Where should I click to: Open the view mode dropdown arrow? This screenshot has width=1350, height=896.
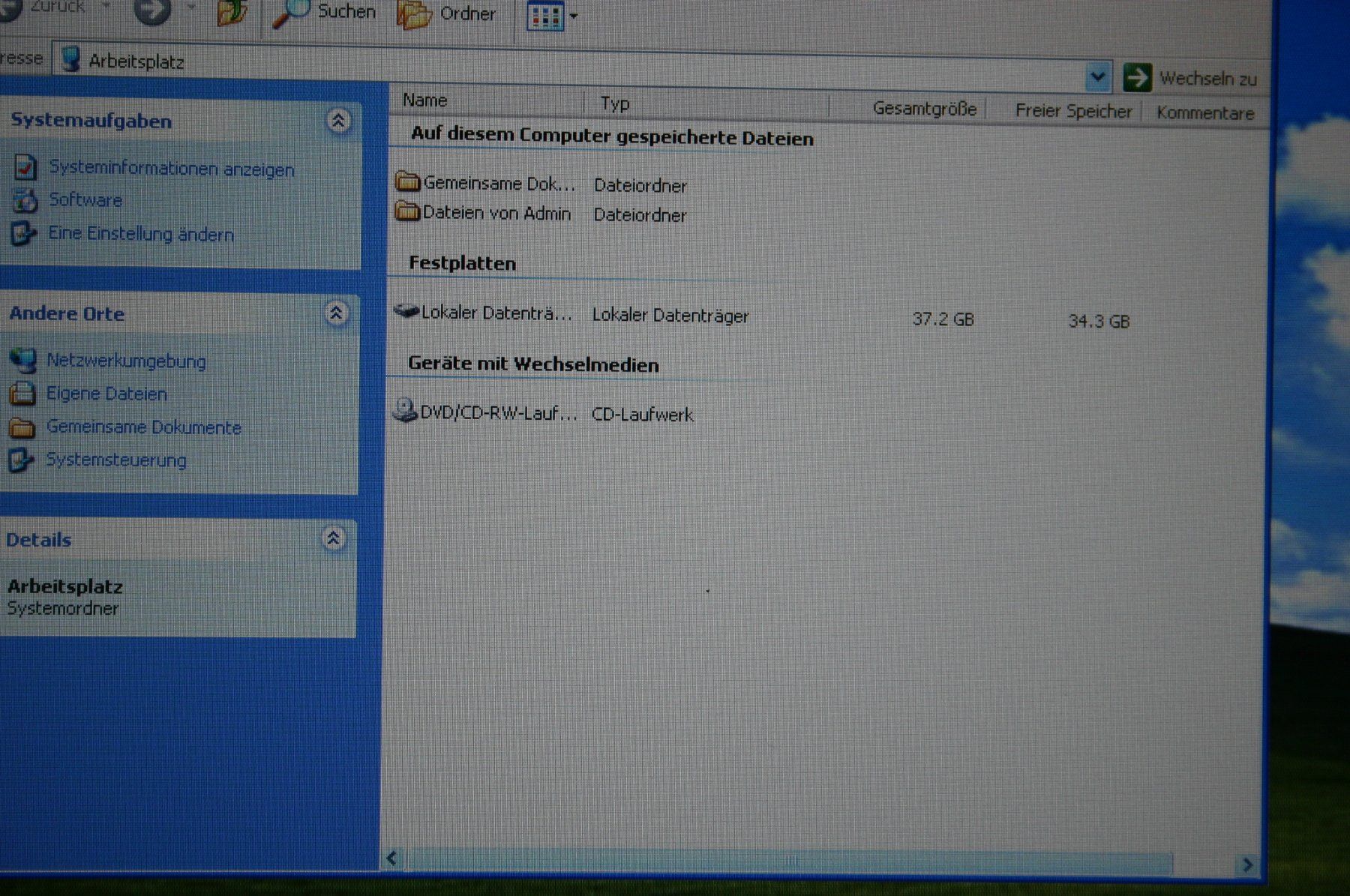point(574,16)
